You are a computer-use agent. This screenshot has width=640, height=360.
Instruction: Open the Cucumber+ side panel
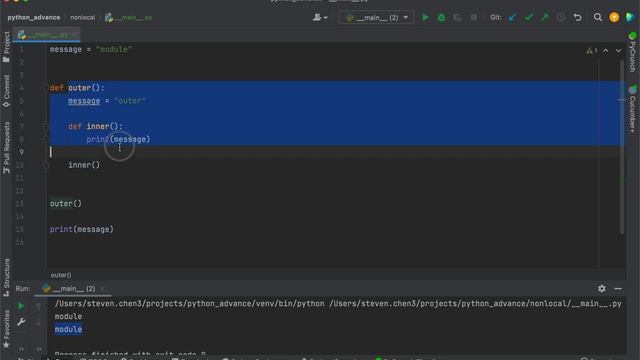click(x=632, y=109)
